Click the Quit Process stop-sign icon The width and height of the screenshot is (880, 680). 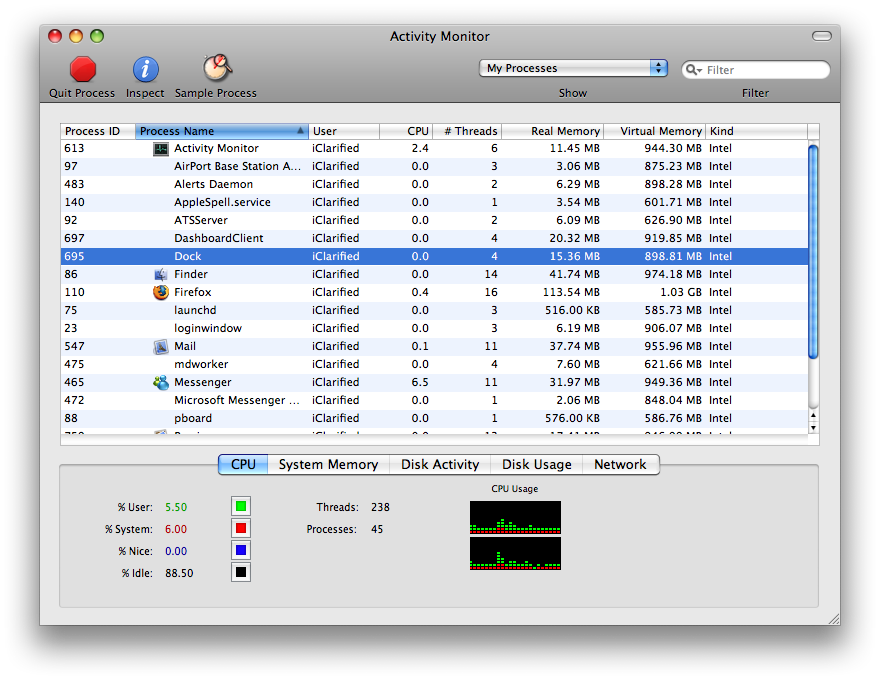(x=83, y=69)
